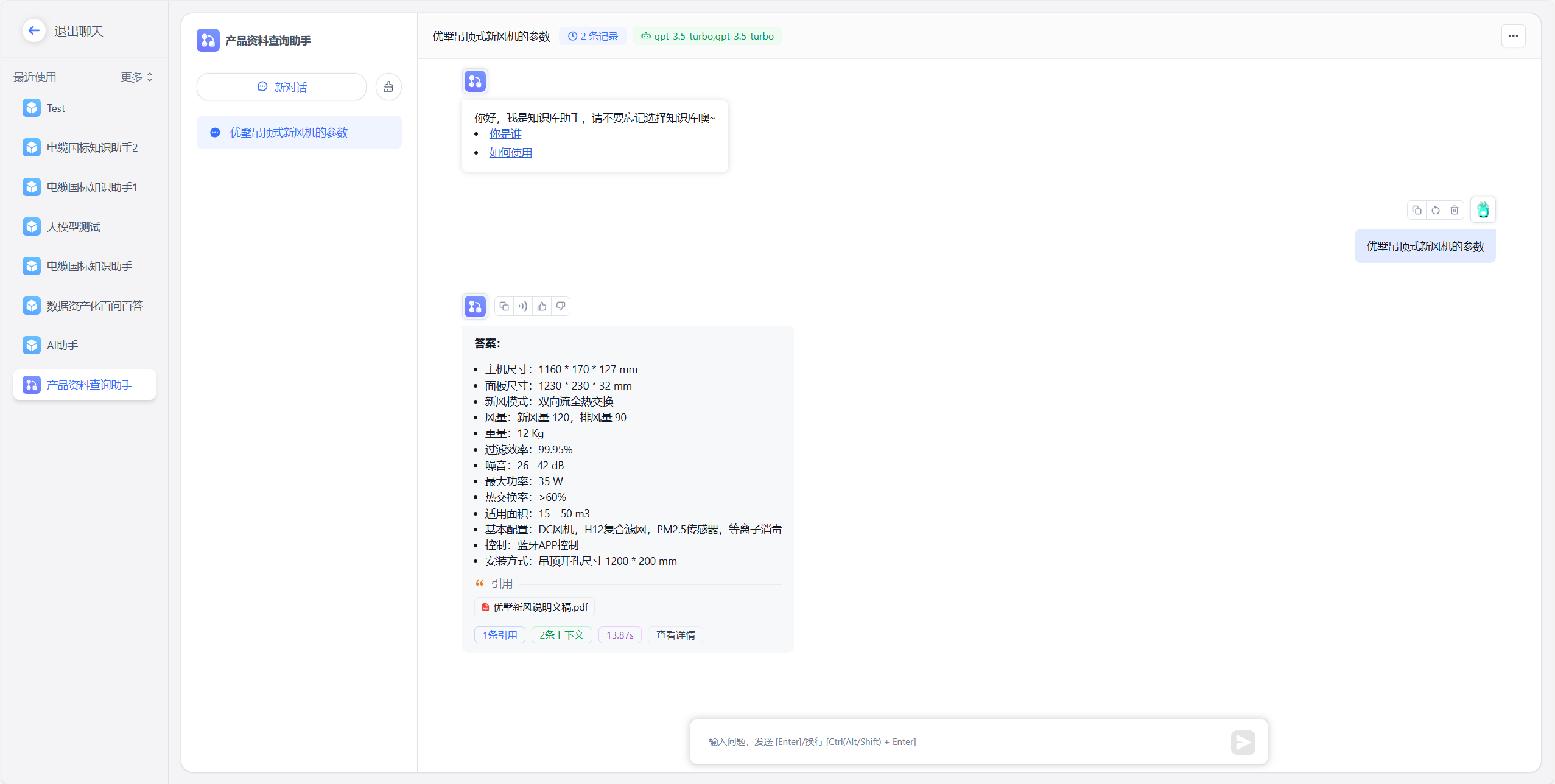Copy the user message text
The width and height of the screenshot is (1555, 784).
(1417, 210)
